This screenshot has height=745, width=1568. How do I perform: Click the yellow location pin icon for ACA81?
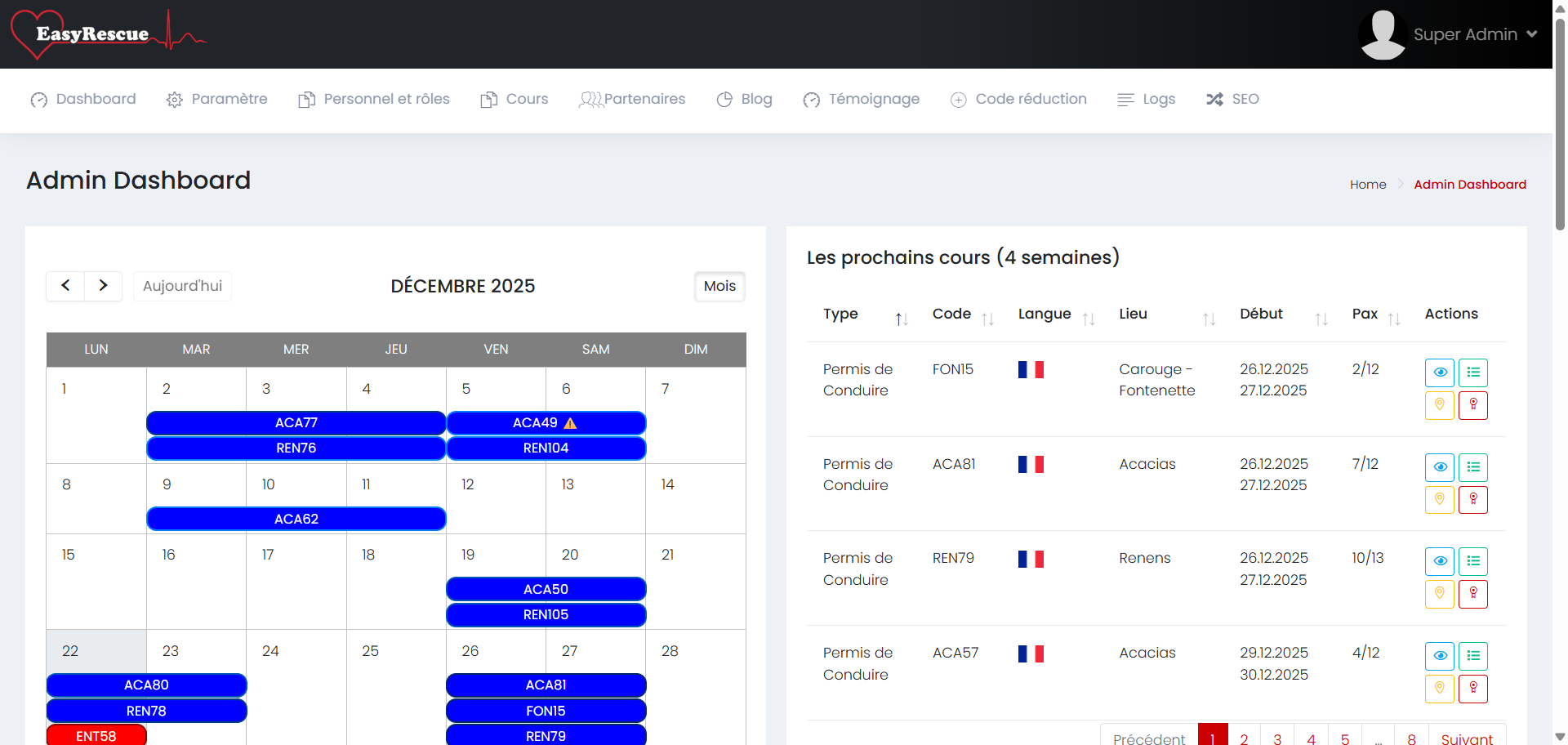(x=1439, y=499)
